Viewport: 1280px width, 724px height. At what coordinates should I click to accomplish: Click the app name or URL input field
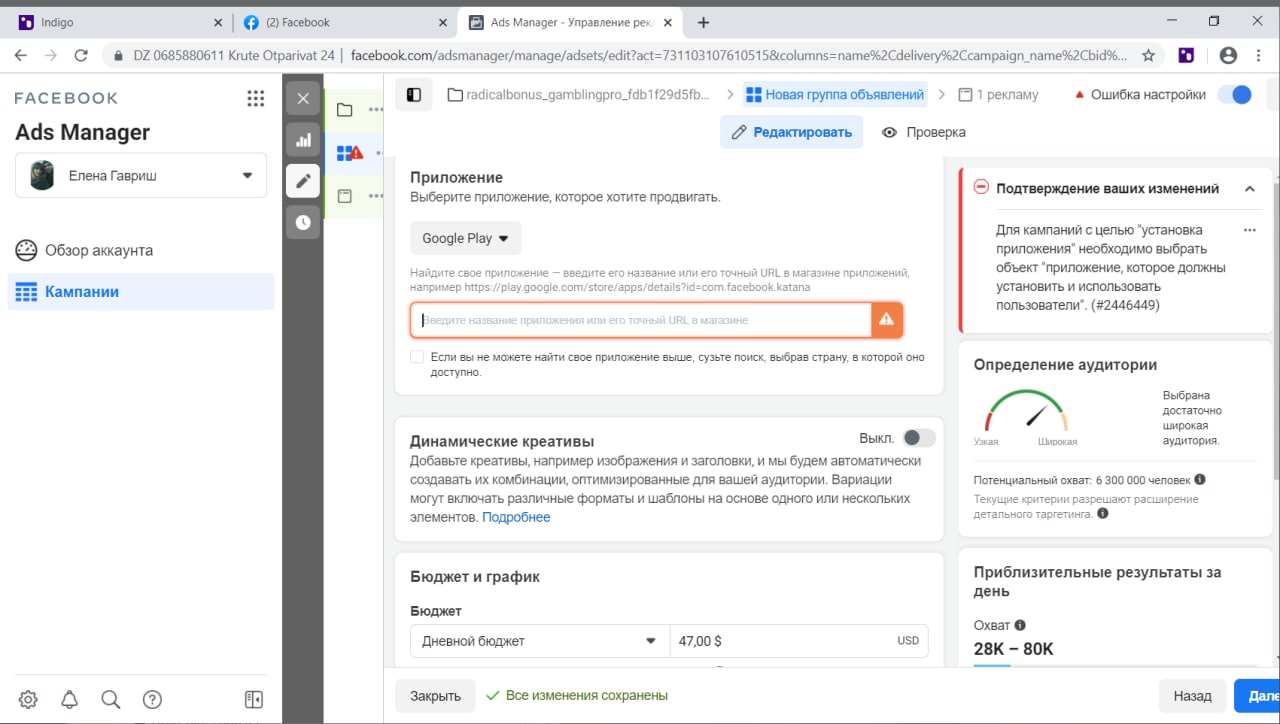[641, 320]
